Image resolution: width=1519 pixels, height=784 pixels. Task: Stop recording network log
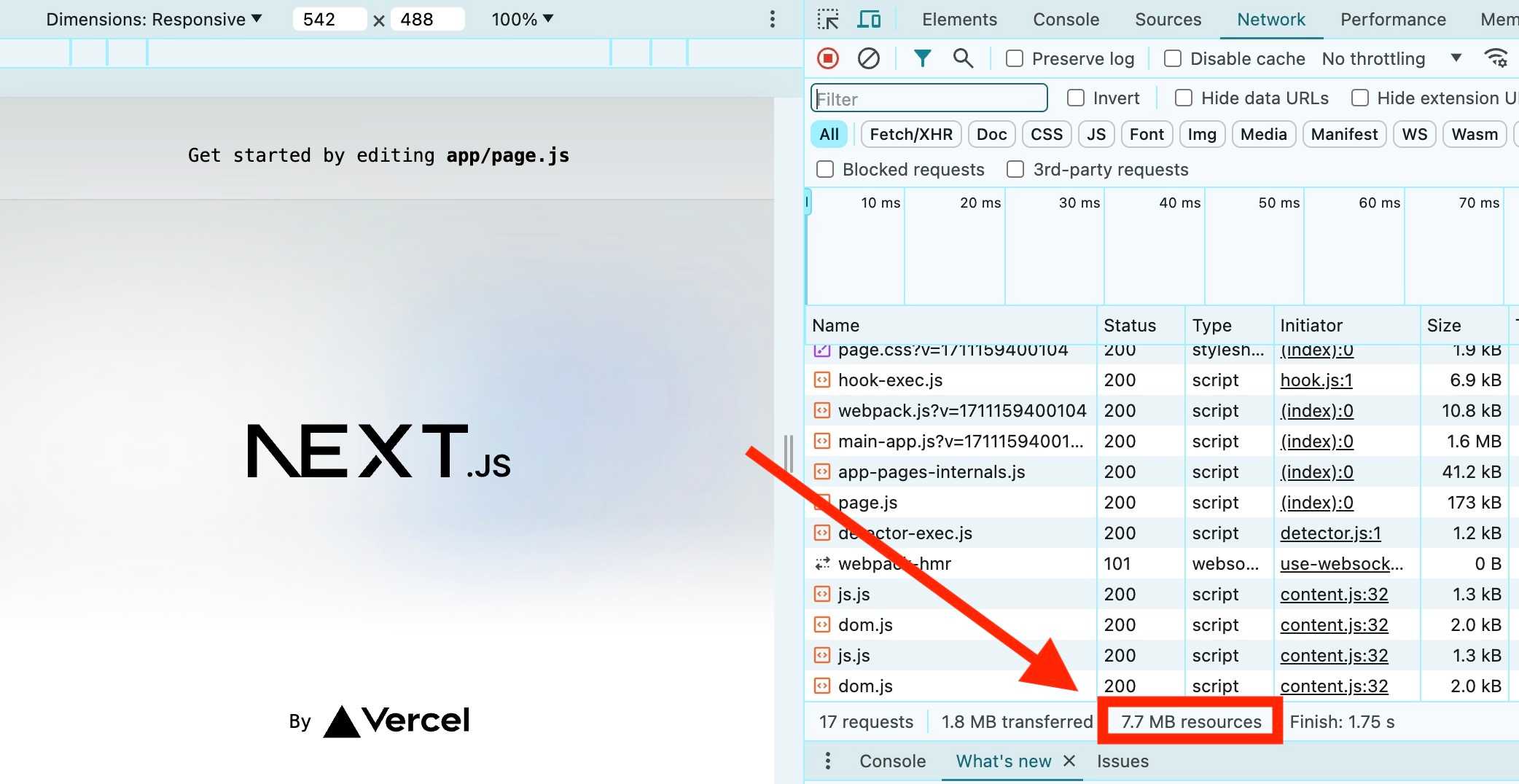[828, 58]
